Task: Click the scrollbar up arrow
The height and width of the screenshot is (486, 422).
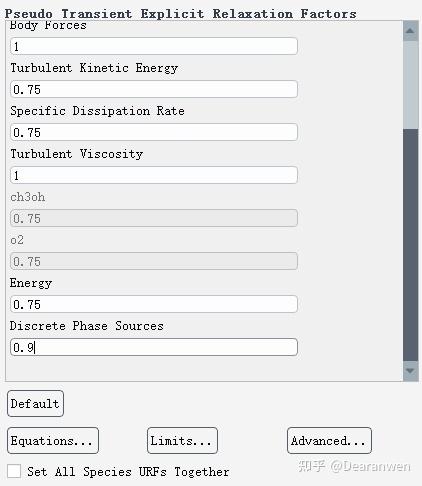Action: [x=410, y=31]
